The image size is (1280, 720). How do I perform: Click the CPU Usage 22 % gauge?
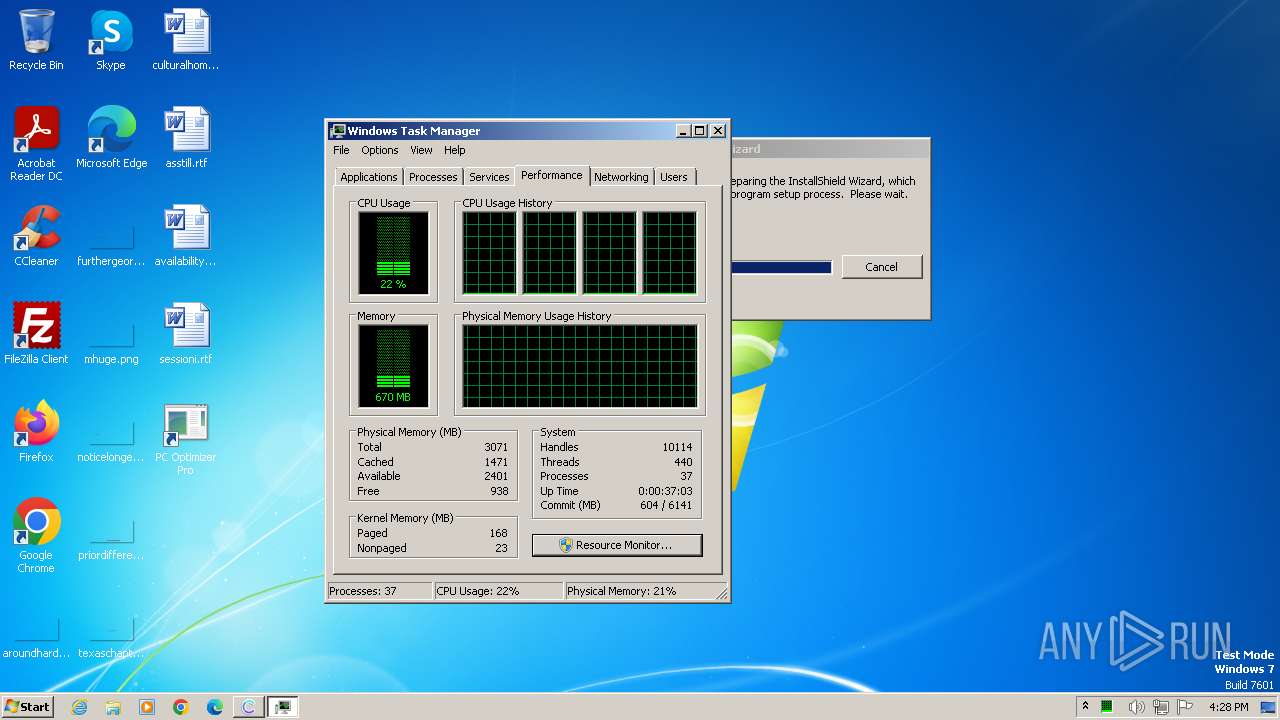[393, 253]
